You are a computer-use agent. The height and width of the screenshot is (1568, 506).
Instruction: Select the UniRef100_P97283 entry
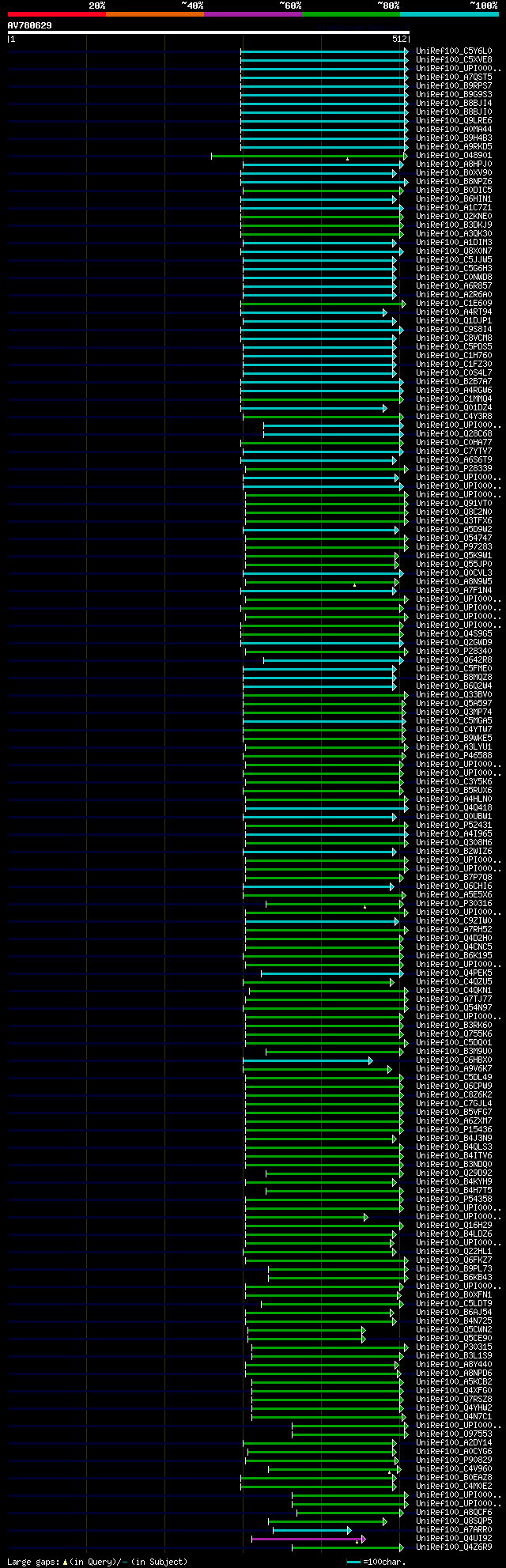coord(454,547)
